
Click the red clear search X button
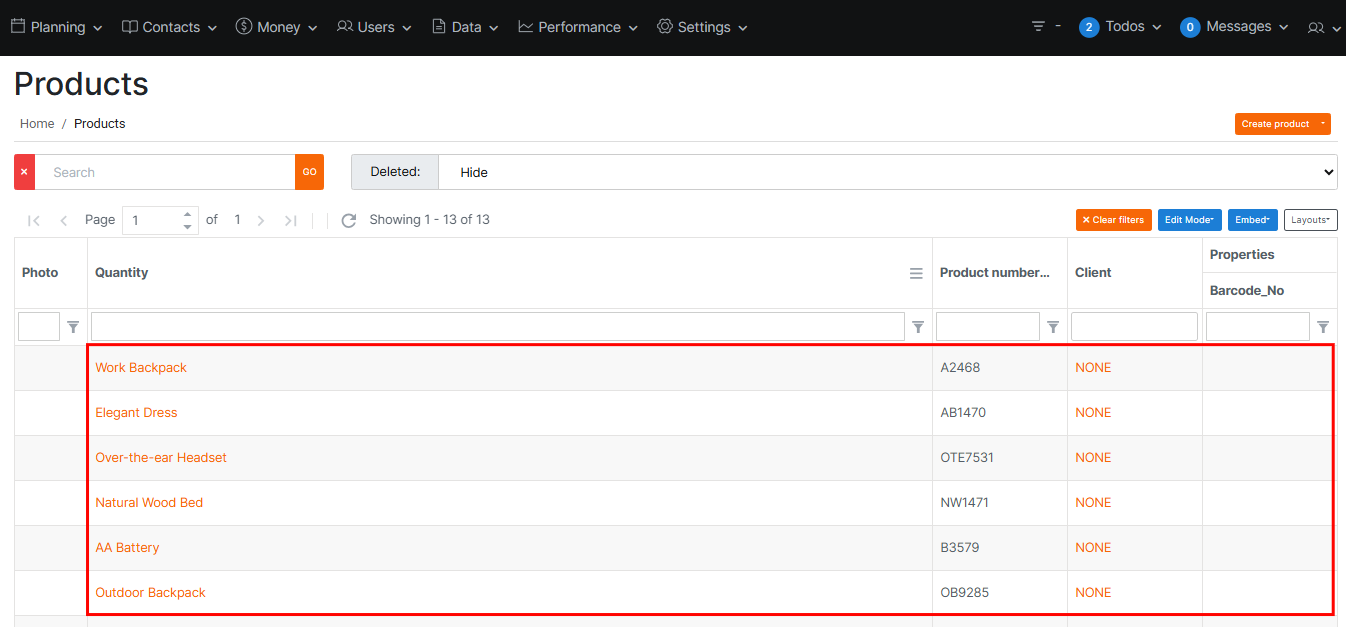(24, 172)
